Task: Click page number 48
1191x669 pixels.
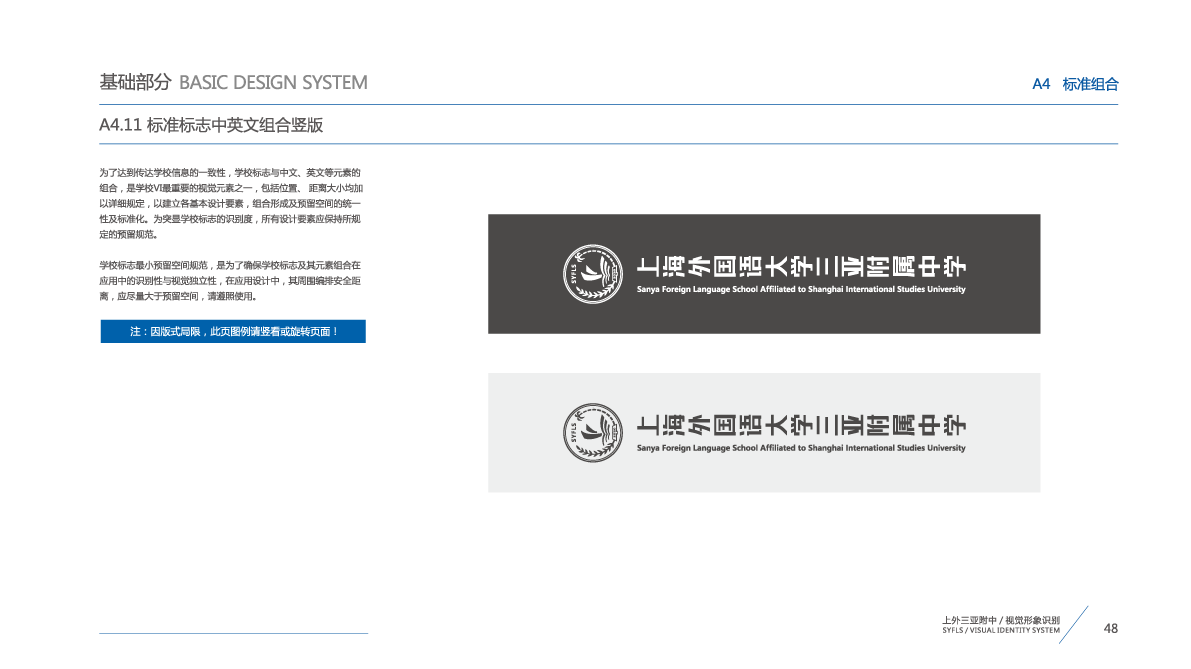Action: (x=1110, y=629)
